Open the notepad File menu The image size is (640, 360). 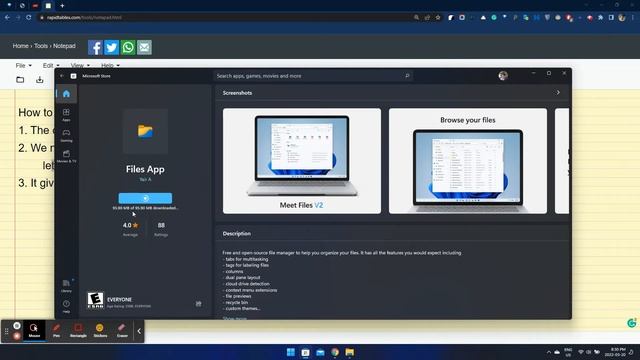pos(23,65)
